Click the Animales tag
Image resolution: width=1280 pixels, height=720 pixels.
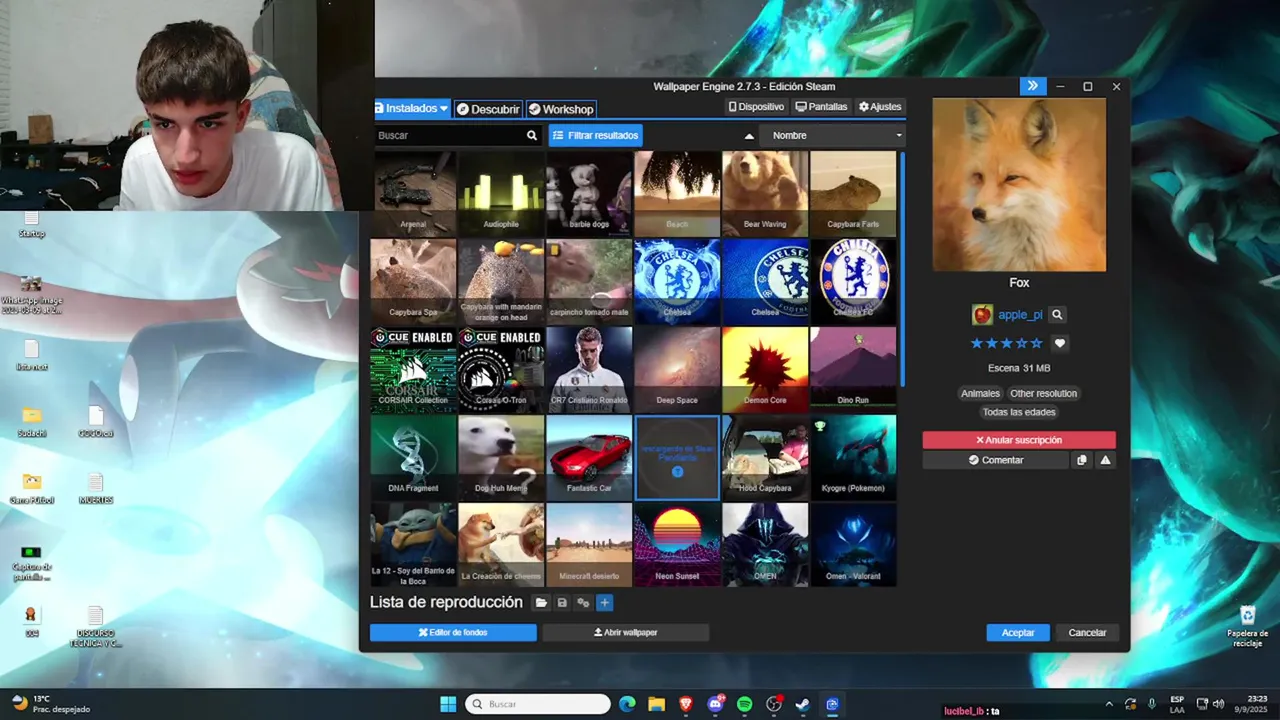[x=981, y=393]
